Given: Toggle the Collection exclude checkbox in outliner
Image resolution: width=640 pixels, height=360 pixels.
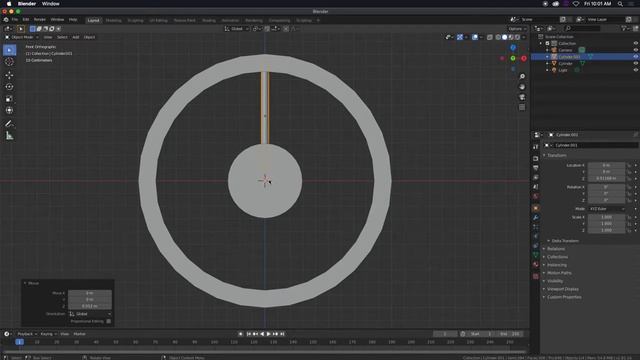Looking at the screenshot, I should pos(547,43).
